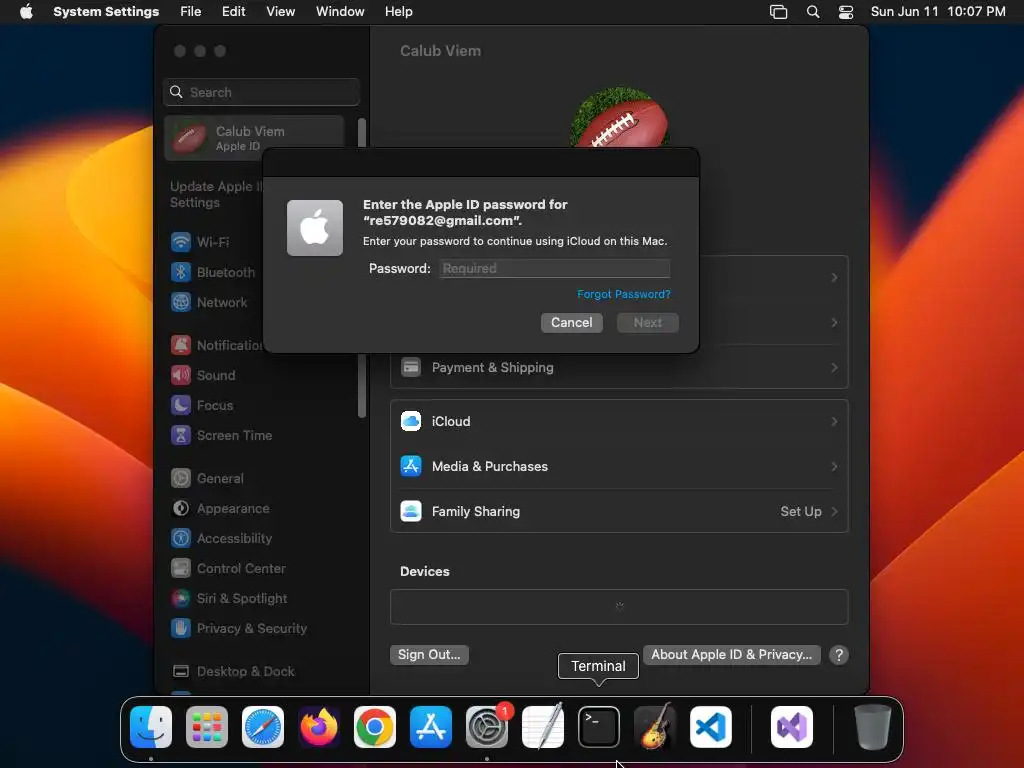Launch Terminal from the Dock
The width and height of the screenshot is (1024, 768).
[599, 727]
